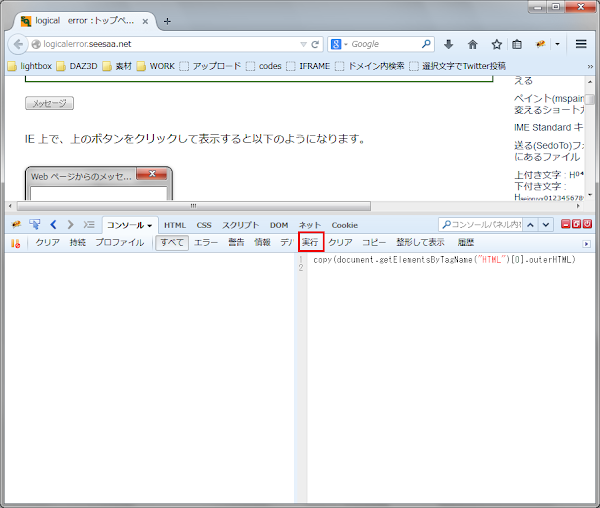Open the Firebug bug logo menu
This screenshot has height=508, width=600.
(16, 225)
